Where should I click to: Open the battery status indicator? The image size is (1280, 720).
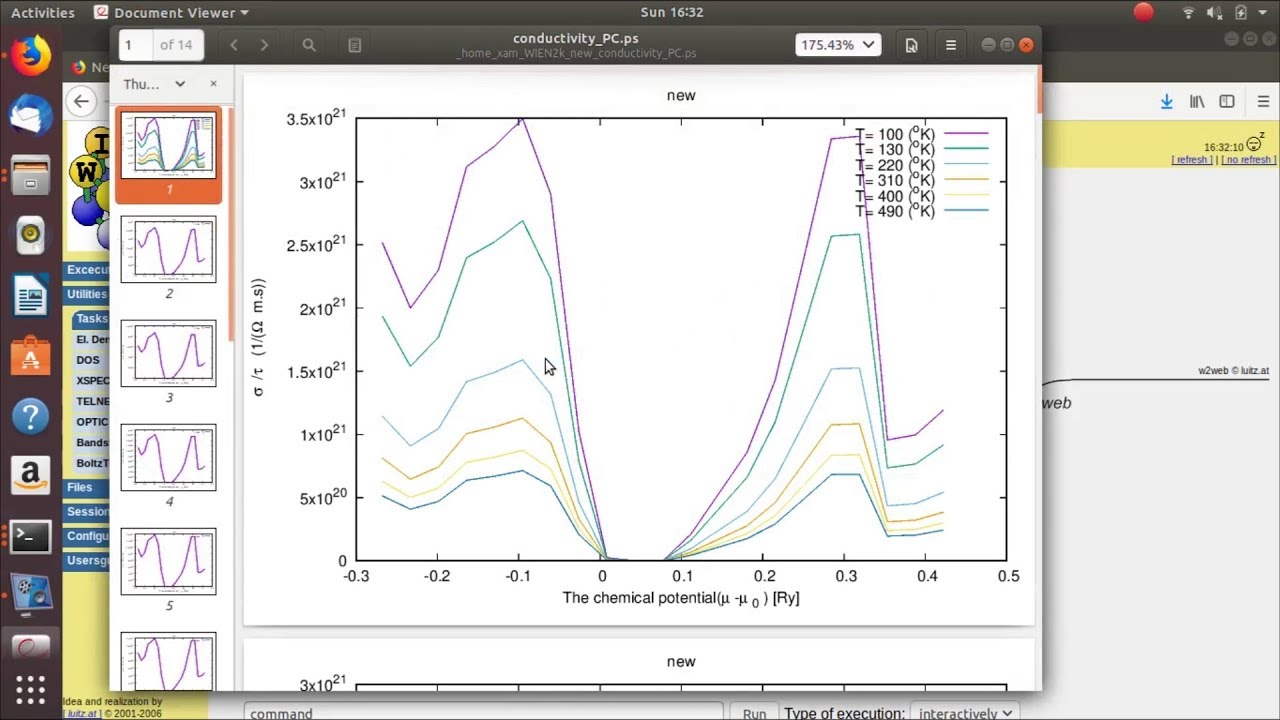(x=1240, y=12)
